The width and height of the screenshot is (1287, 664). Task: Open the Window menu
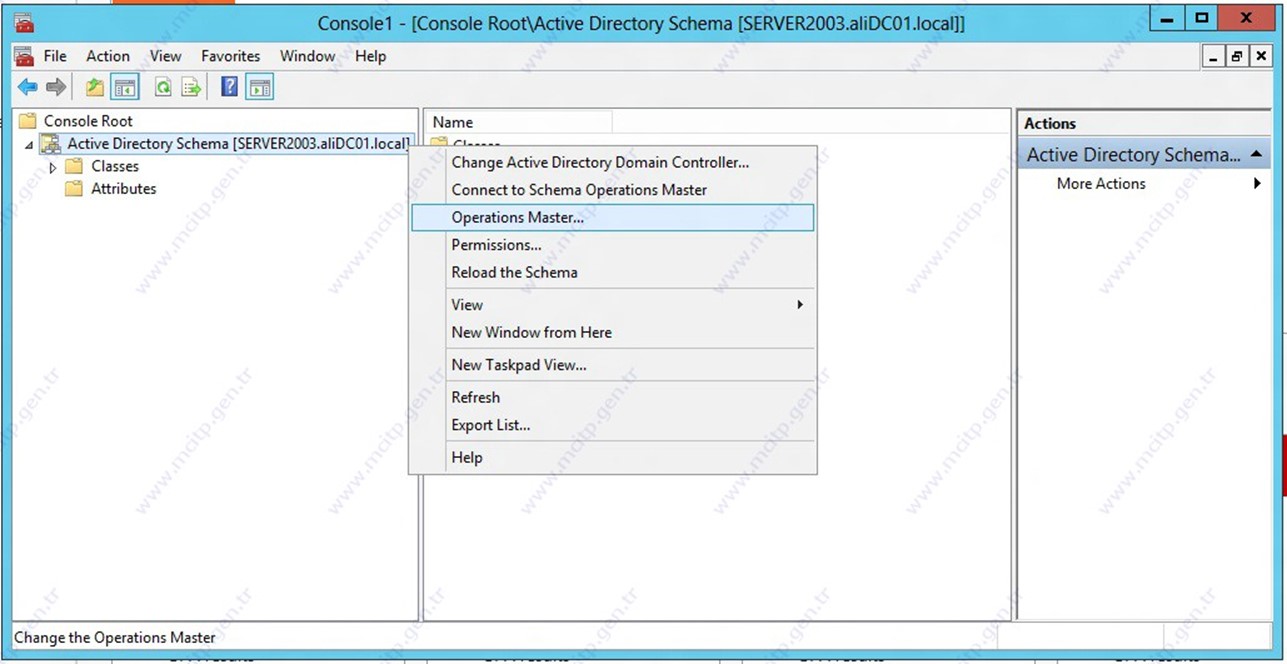pos(307,56)
